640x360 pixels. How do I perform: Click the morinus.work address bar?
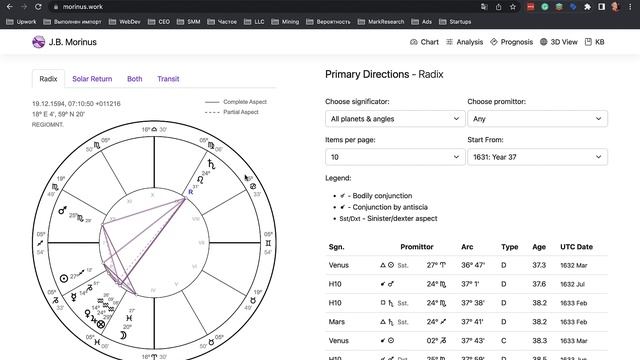pyautogui.click(x=261, y=7)
